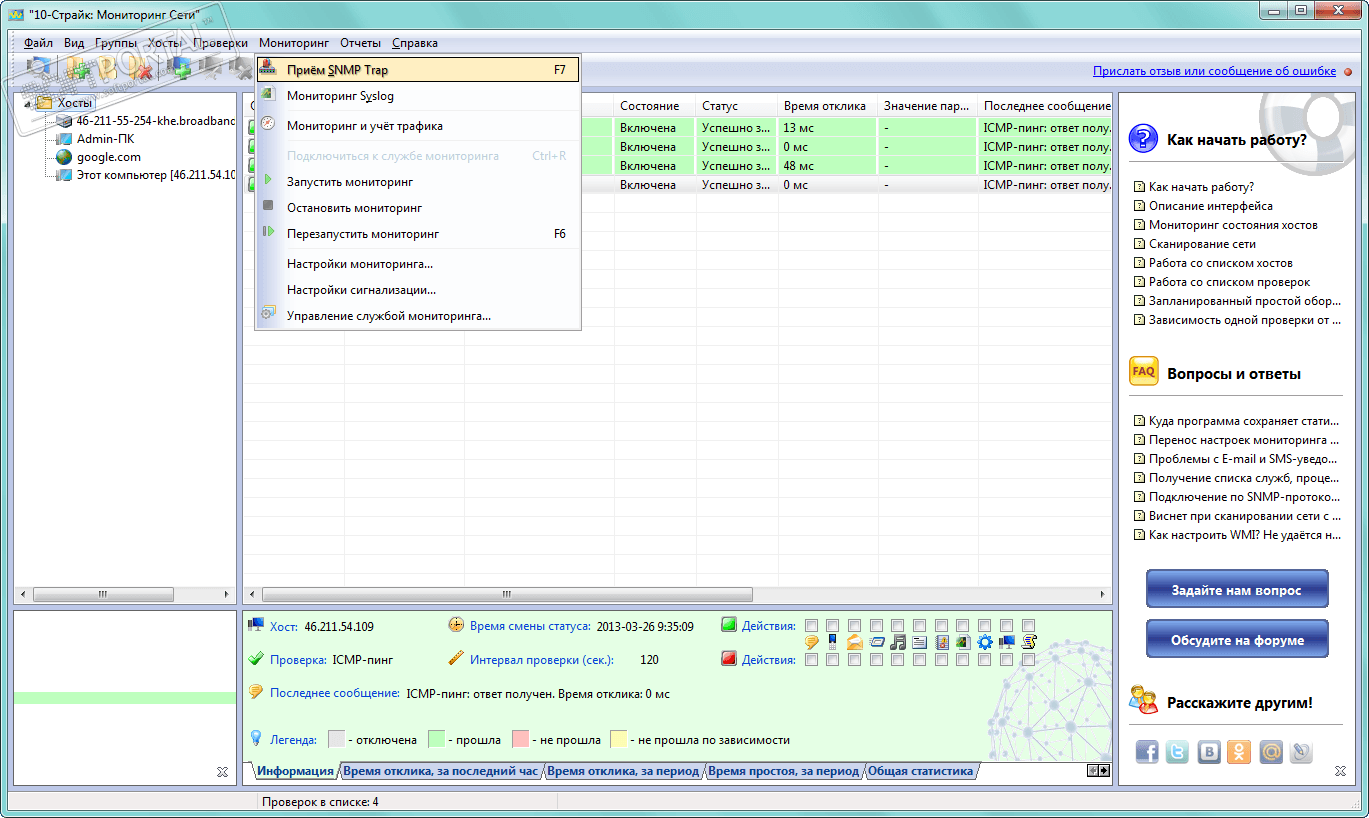Share via the Twitter icon

[1177, 752]
